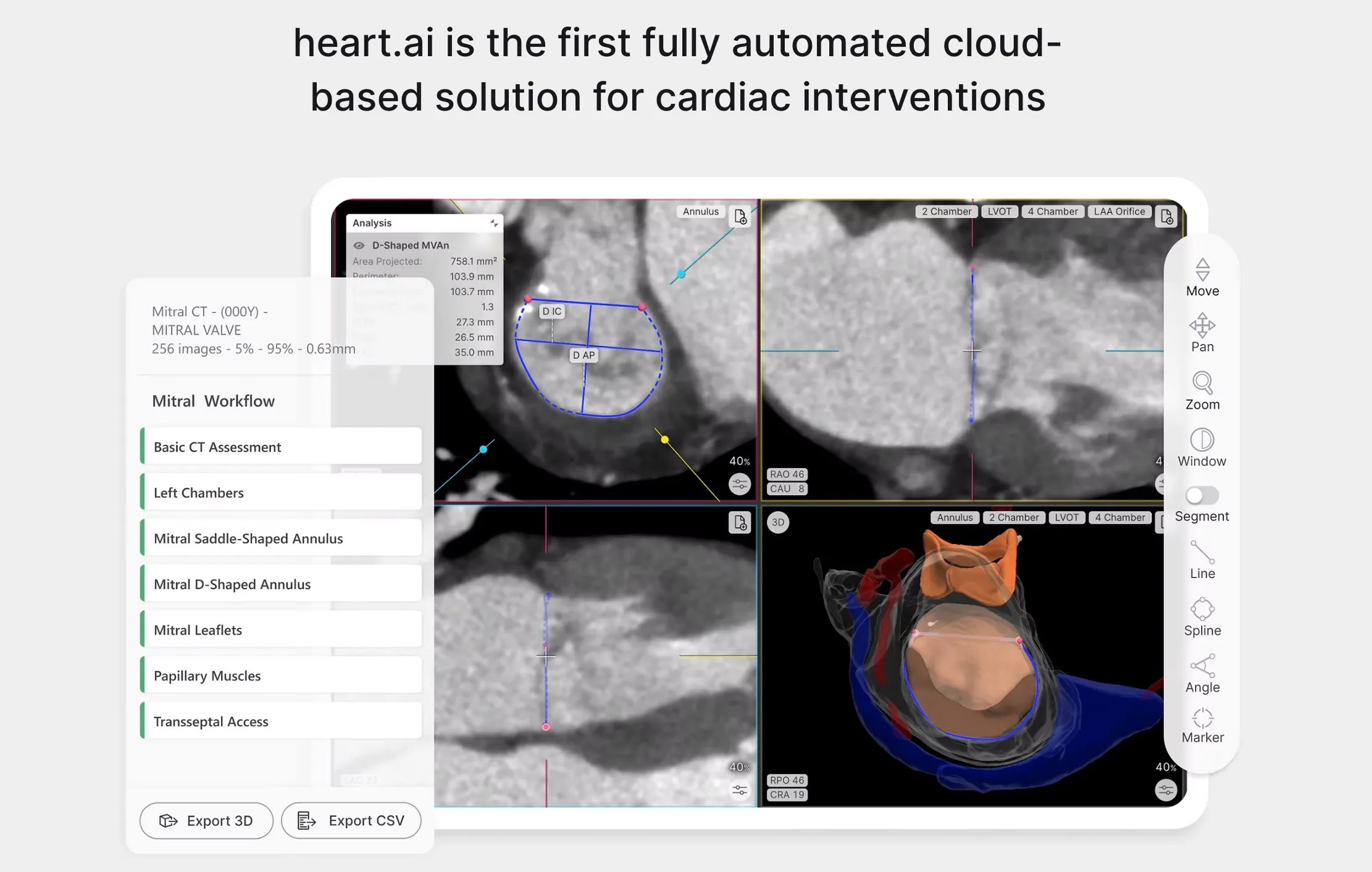Screen dimensions: 1372x872
Task: Select Annulus view in 3D viewport
Action: point(955,518)
